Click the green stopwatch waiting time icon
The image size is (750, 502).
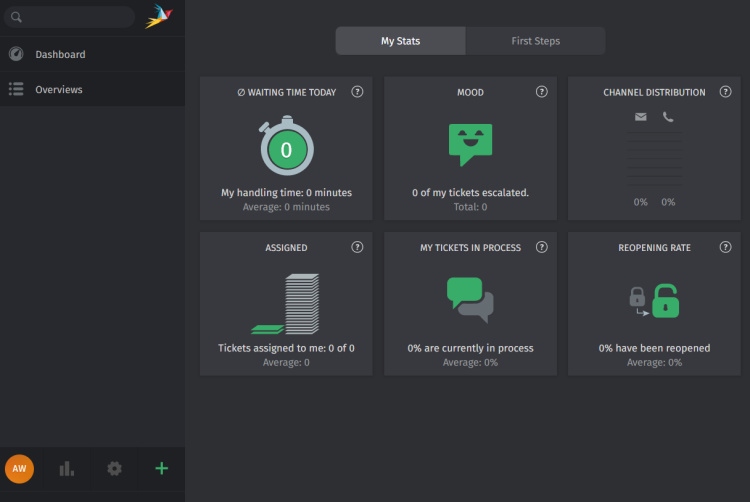click(287, 148)
